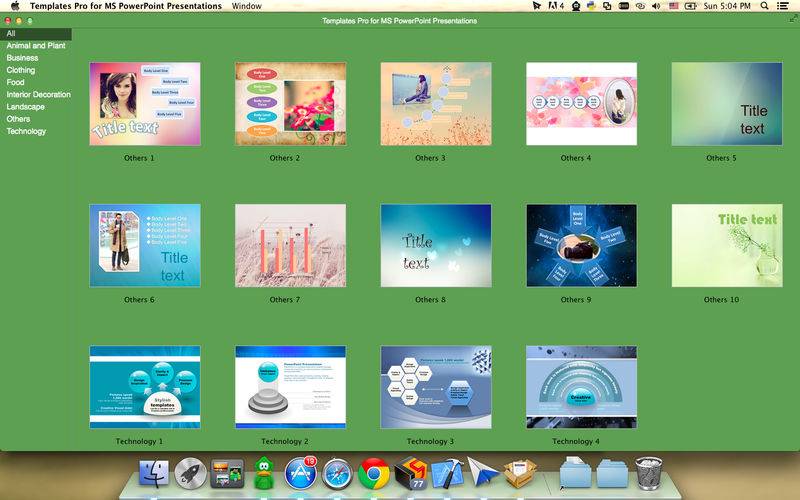Pick the Others 6 template thumbnail
Image resolution: width=800 pixels, height=500 pixels.
(x=145, y=245)
